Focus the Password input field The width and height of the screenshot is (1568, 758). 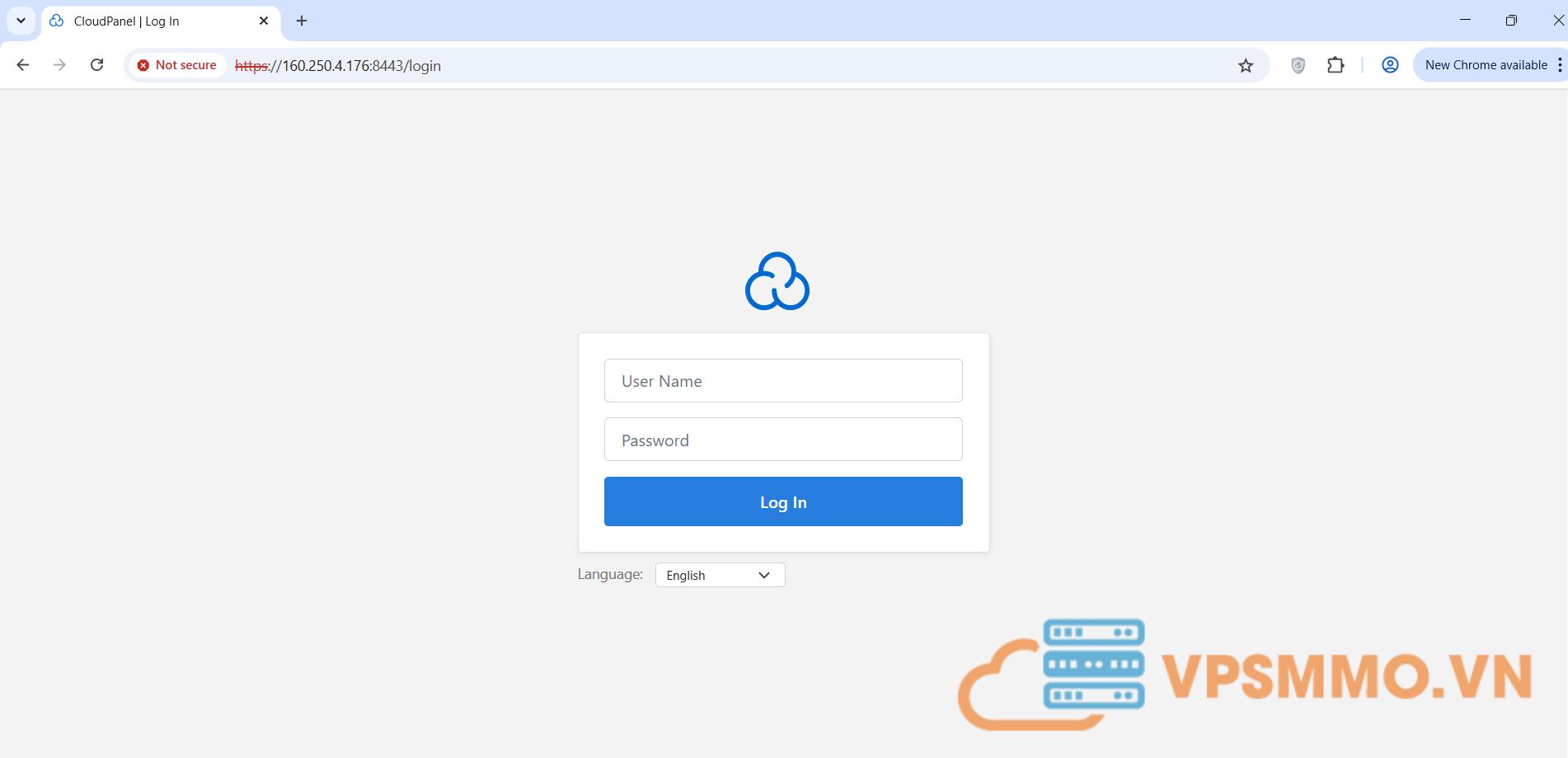[783, 440]
